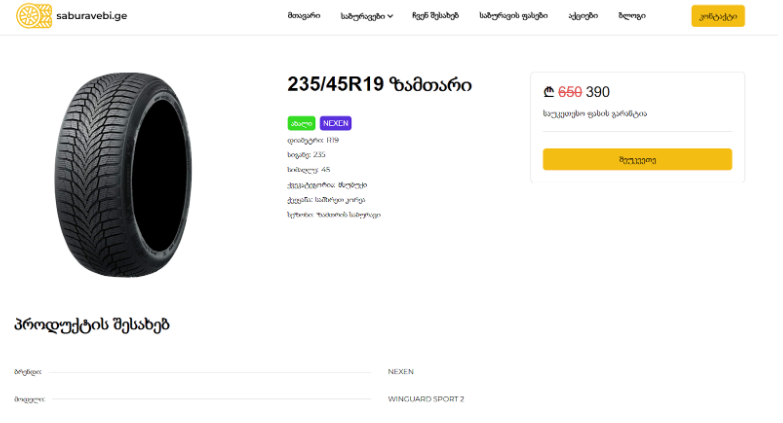This screenshot has height=423, width=783.
Task: Click WINGUARD SPORT 2 model value
Action: point(426,398)
